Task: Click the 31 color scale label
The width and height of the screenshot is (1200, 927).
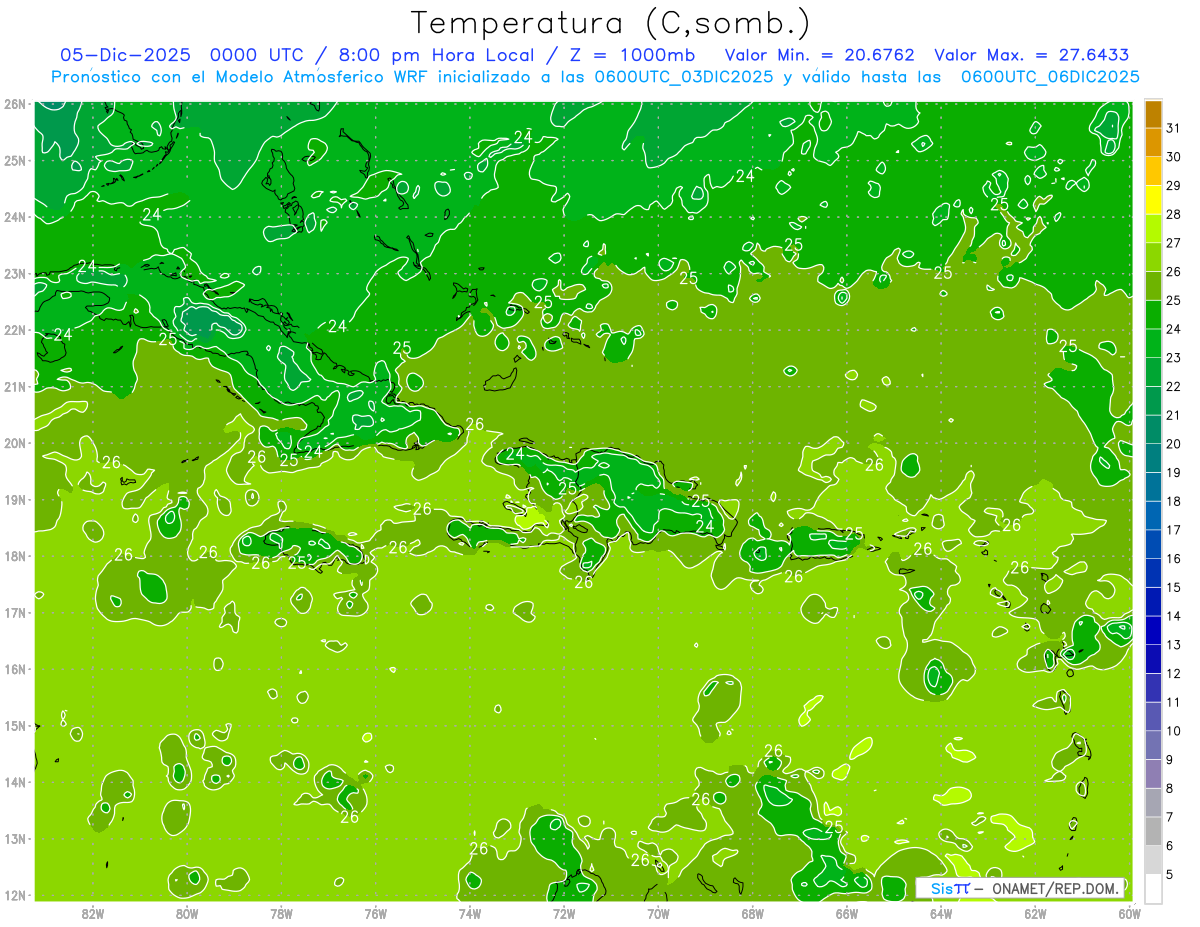Action: [x=1173, y=128]
